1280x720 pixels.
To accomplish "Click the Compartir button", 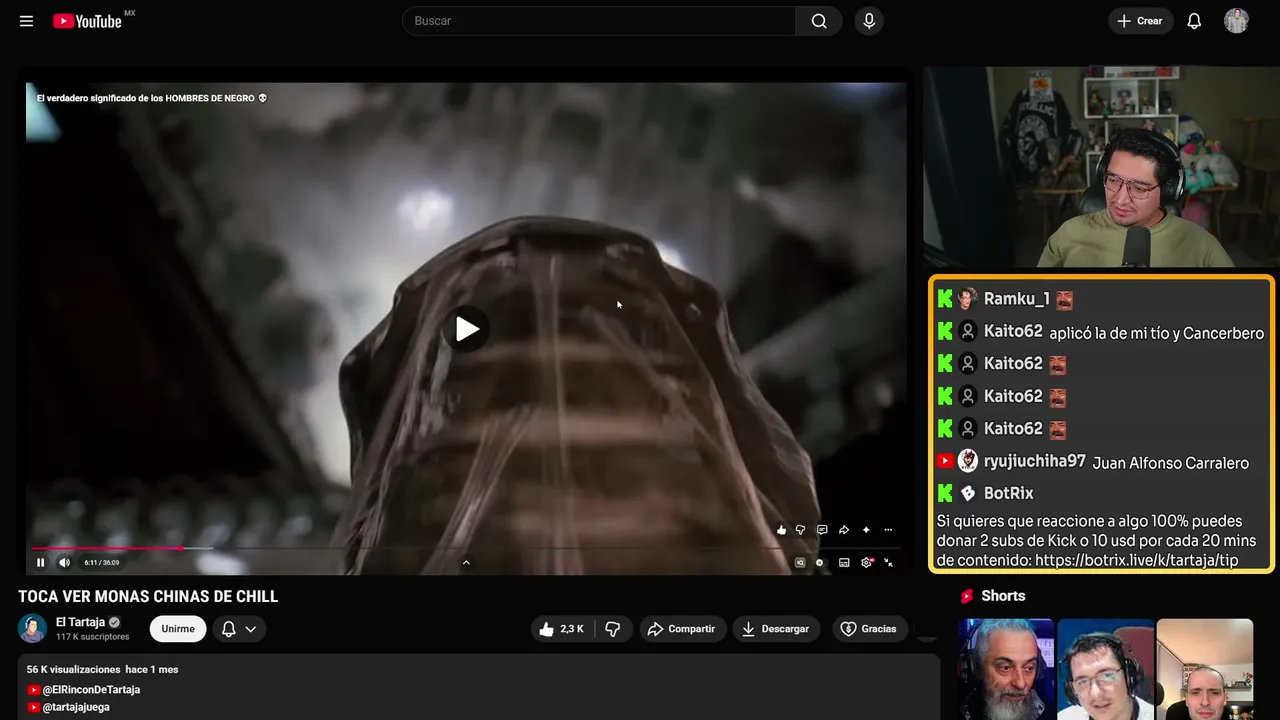I will (683, 629).
